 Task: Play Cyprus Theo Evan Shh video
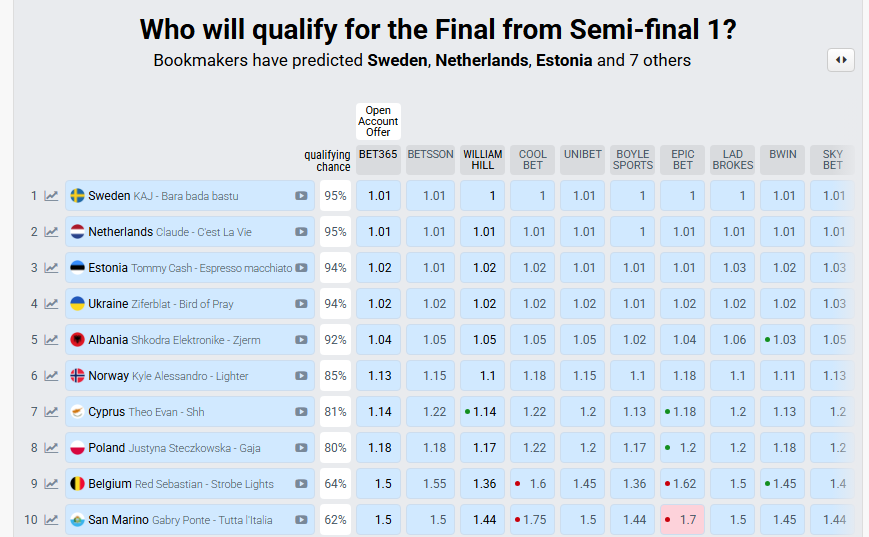(301, 412)
